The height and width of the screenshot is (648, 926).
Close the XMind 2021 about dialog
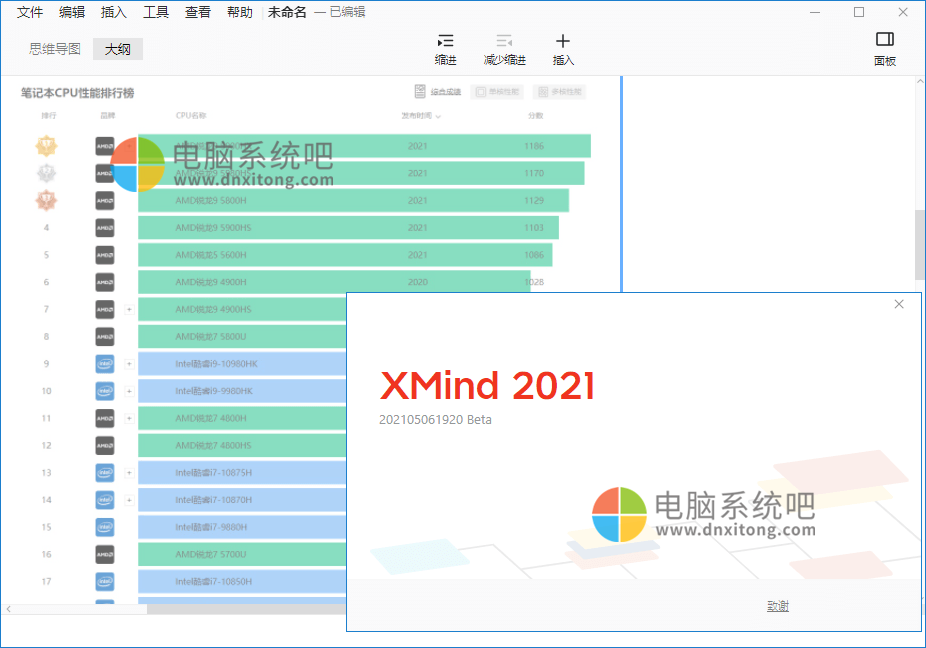click(899, 304)
